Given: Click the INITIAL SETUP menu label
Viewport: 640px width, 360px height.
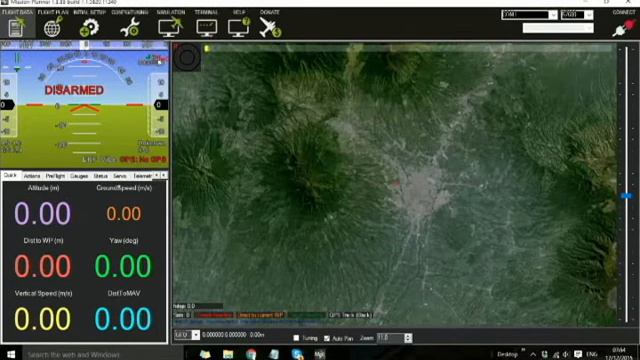Looking at the screenshot, I should point(89,12).
